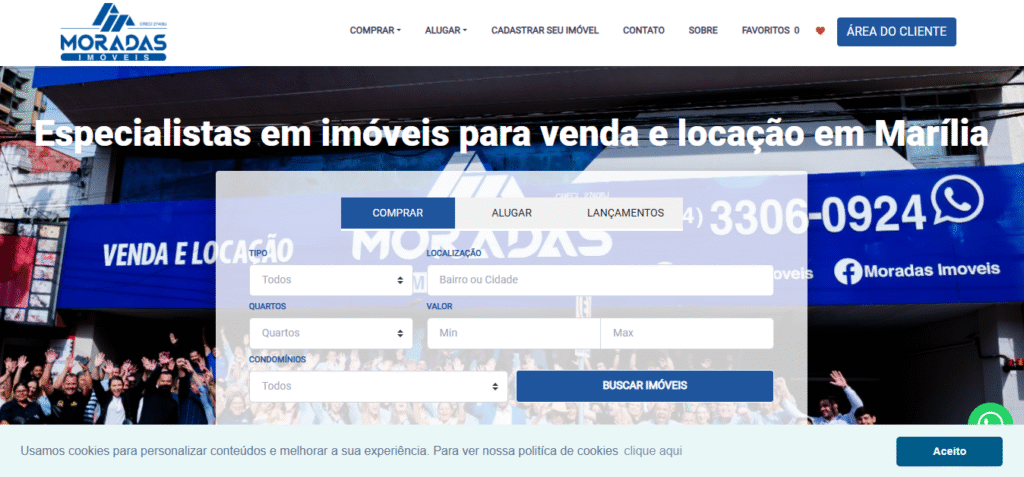Screen dimensions: 1024x477
Task: Open cookie policy 'clique aqui' link
Action: coord(652,451)
